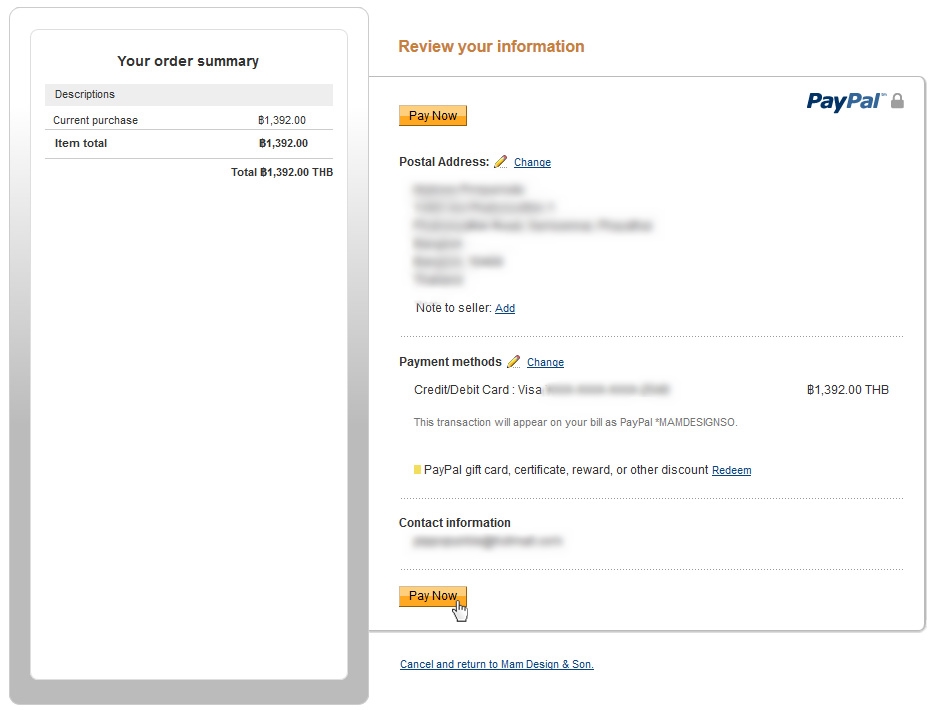Click the Item total row
933x710 pixels.
[x=81, y=143]
